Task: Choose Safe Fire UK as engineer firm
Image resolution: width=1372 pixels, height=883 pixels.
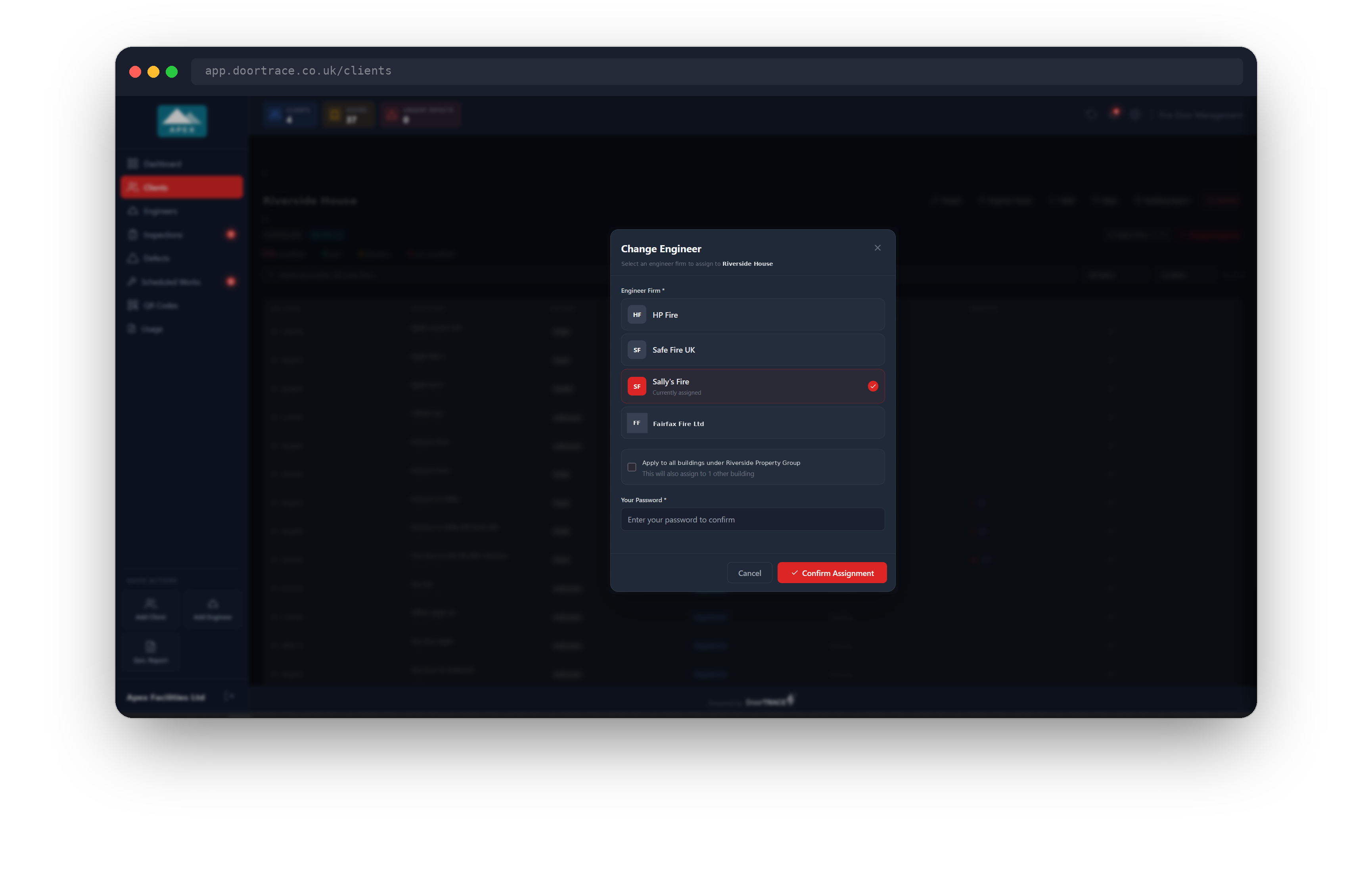Action: tap(752, 350)
